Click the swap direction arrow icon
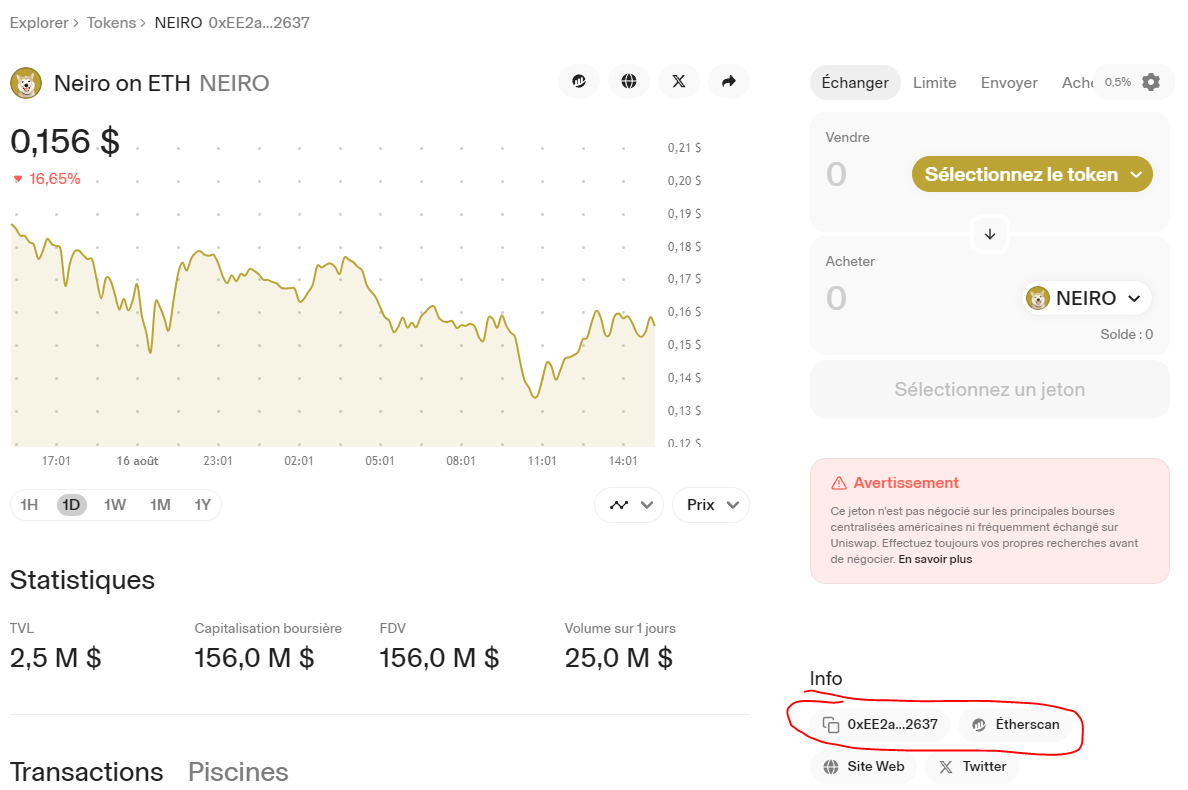 (990, 234)
